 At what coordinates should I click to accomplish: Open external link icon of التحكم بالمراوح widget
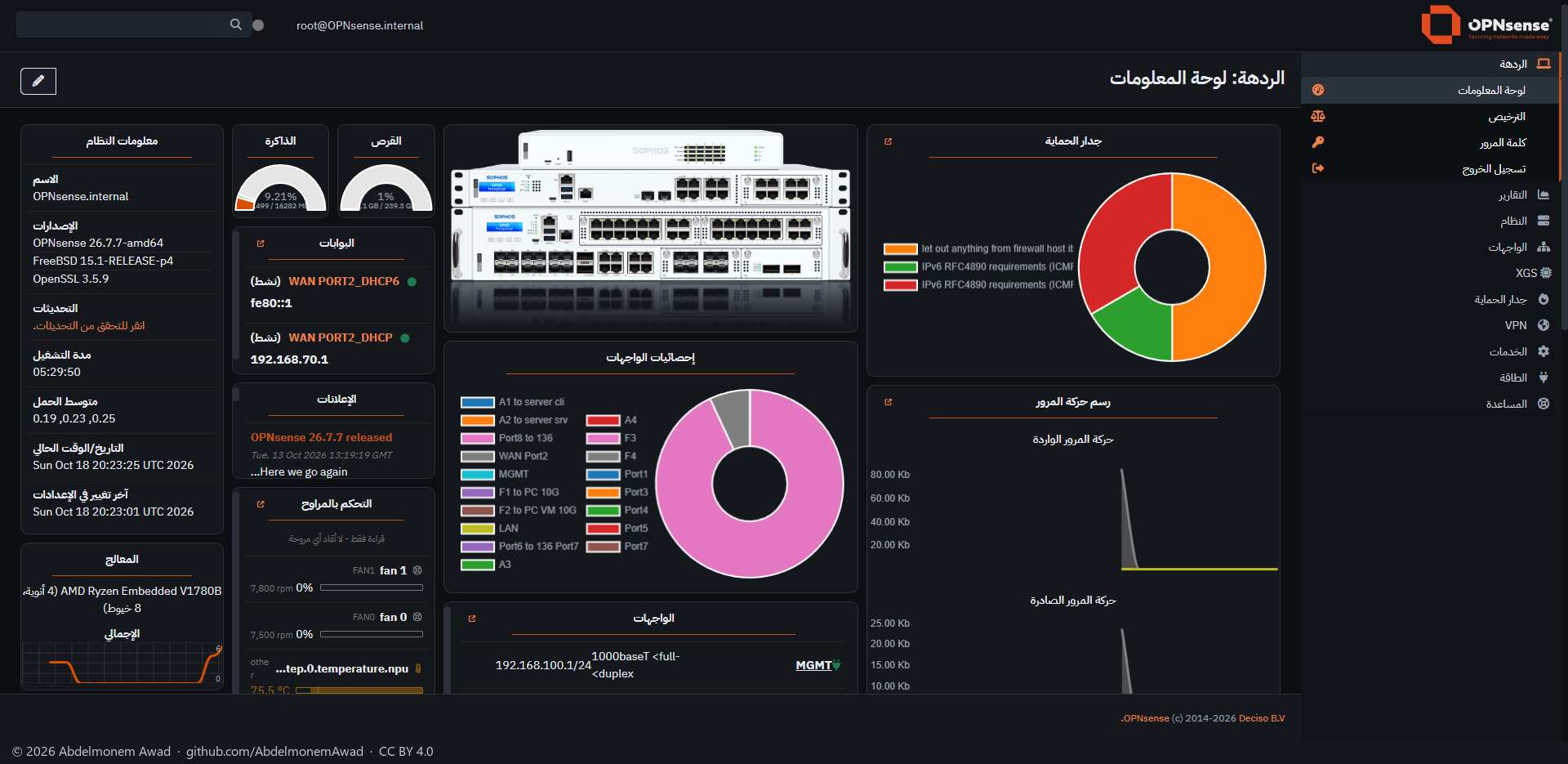(261, 504)
